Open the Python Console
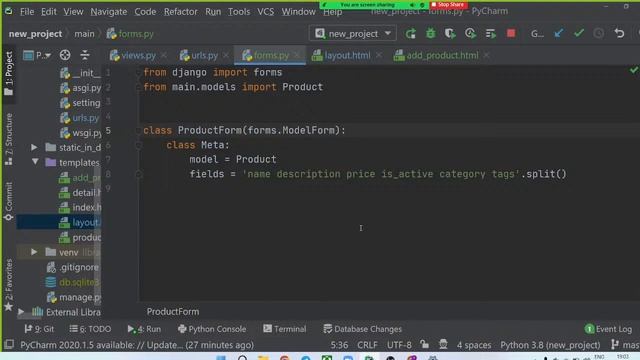Viewport: 640px width, 360px height. click(212, 329)
